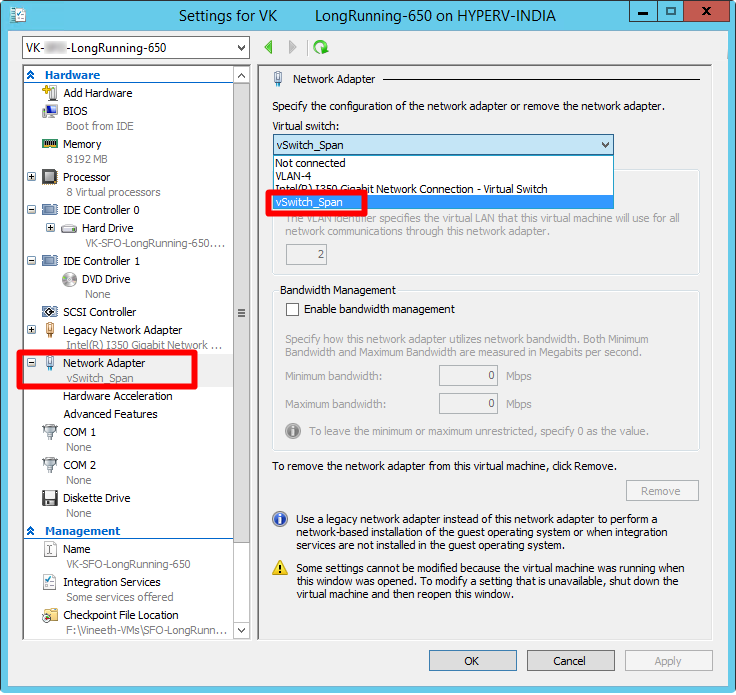The height and width of the screenshot is (695, 736).
Task: Click the Name text-cursor icon
Action: (x=50, y=549)
